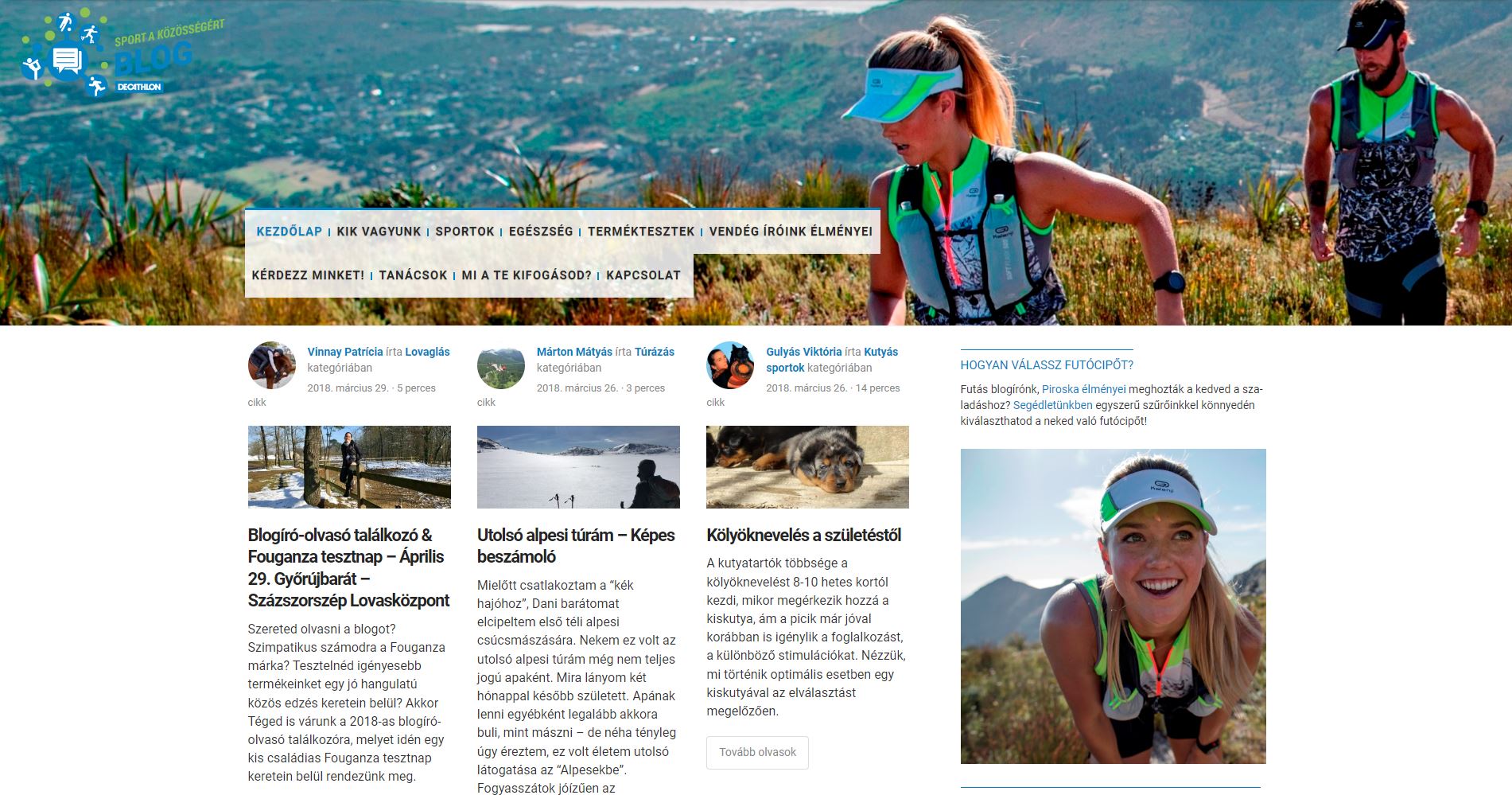Image resolution: width=1512 pixels, height=795 pixels.
Task: Open the Tanácsok menu item
Action: tap(413, 275)
